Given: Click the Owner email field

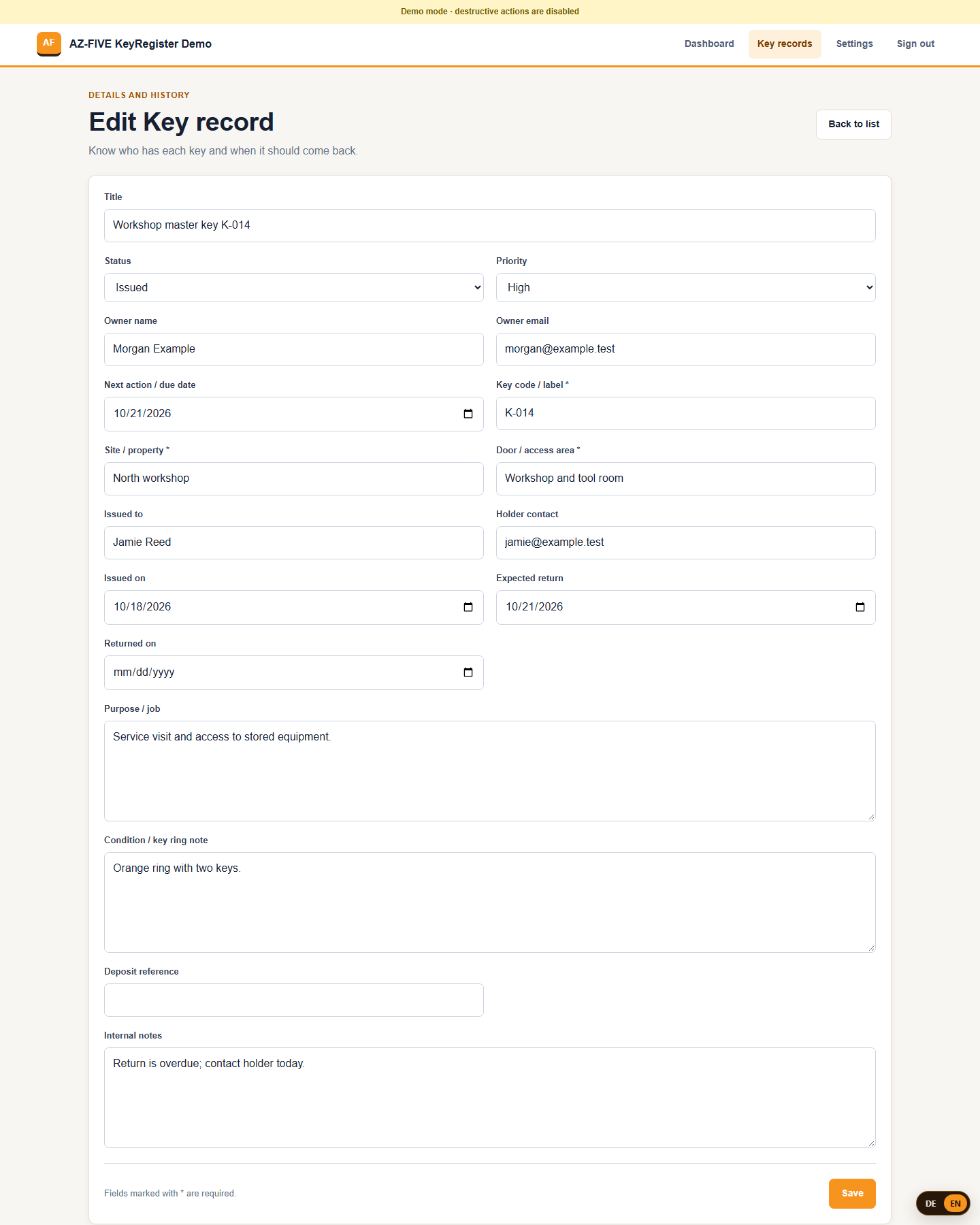Looking at the screenshot, I should click(x=686, y=349).
